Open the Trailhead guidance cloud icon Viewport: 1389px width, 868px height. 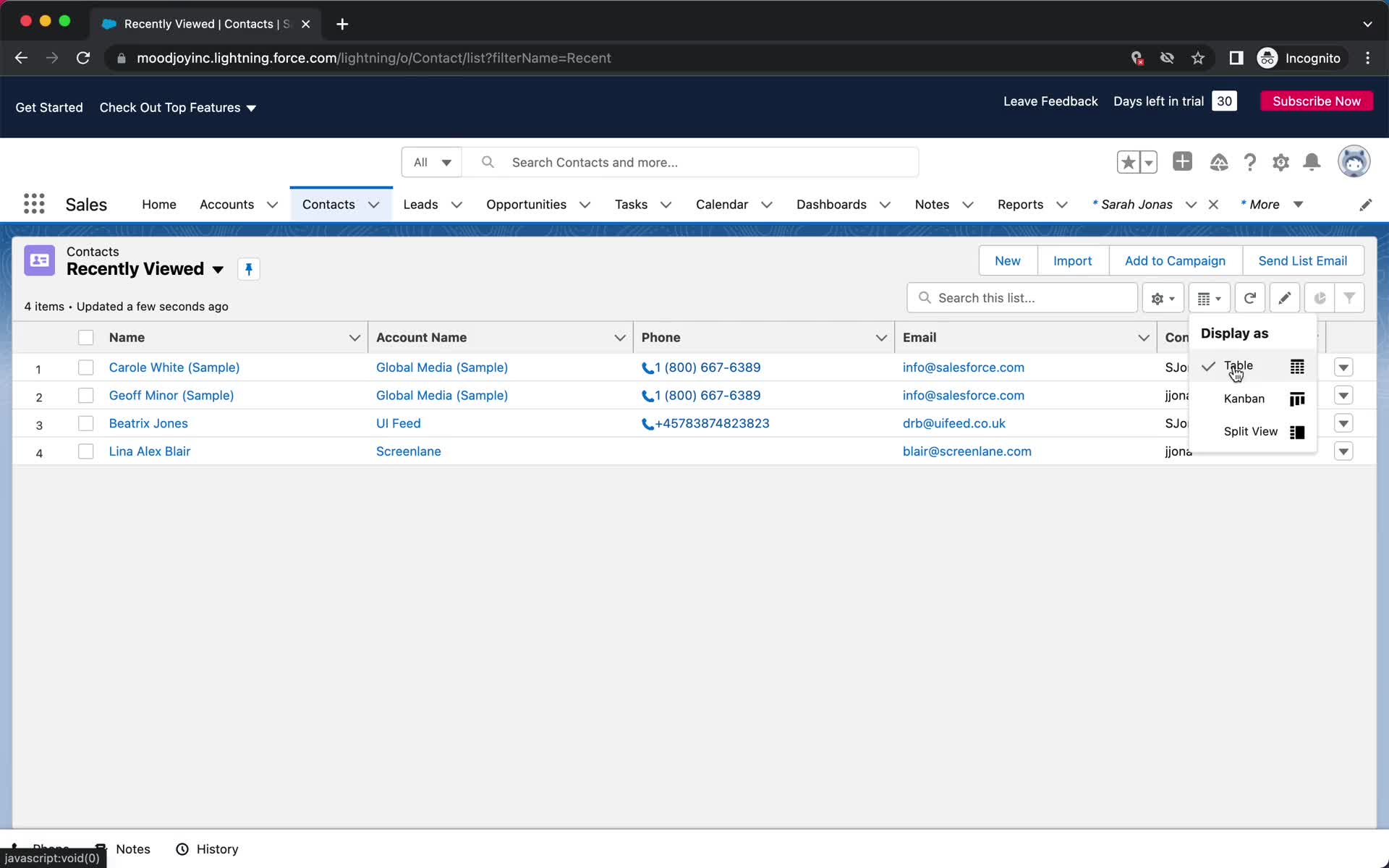(1219, 162)
